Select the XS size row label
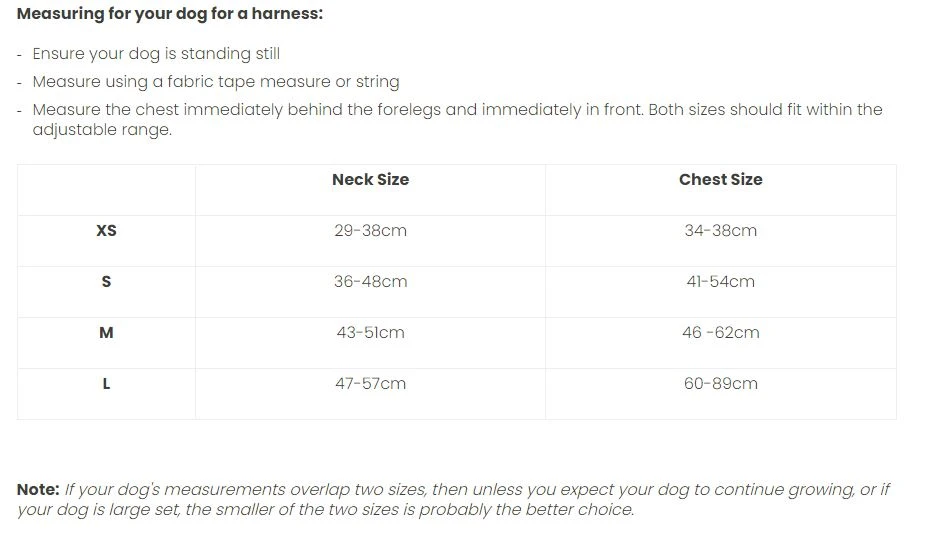 click(x=106, y=231)
